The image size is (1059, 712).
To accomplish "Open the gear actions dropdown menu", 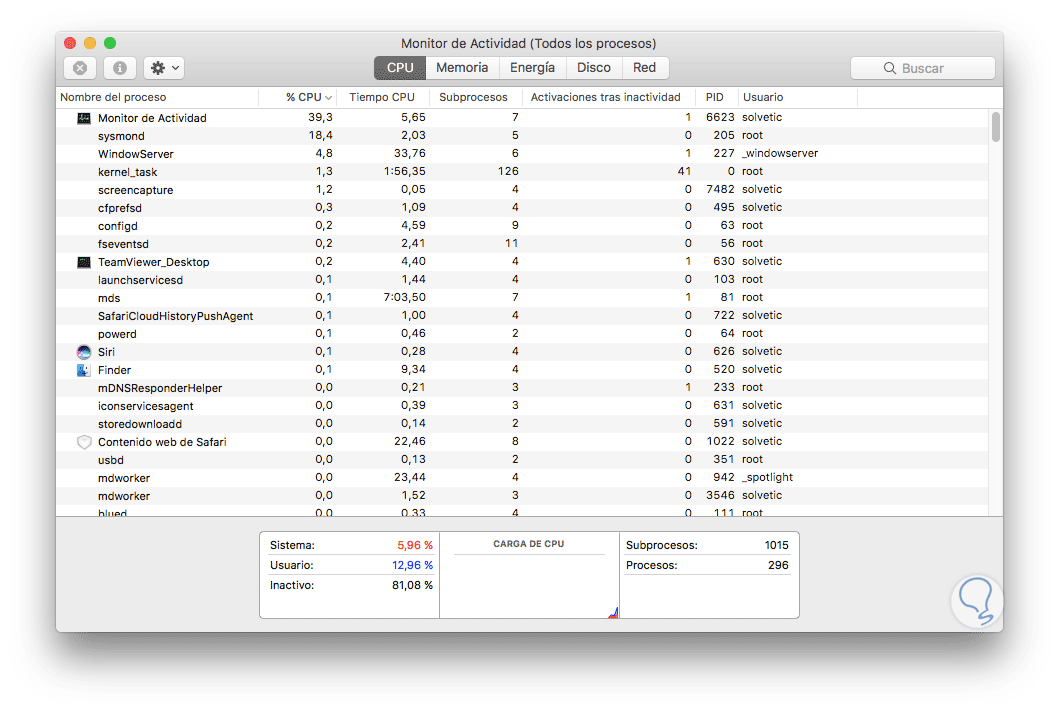I will 164,68.
